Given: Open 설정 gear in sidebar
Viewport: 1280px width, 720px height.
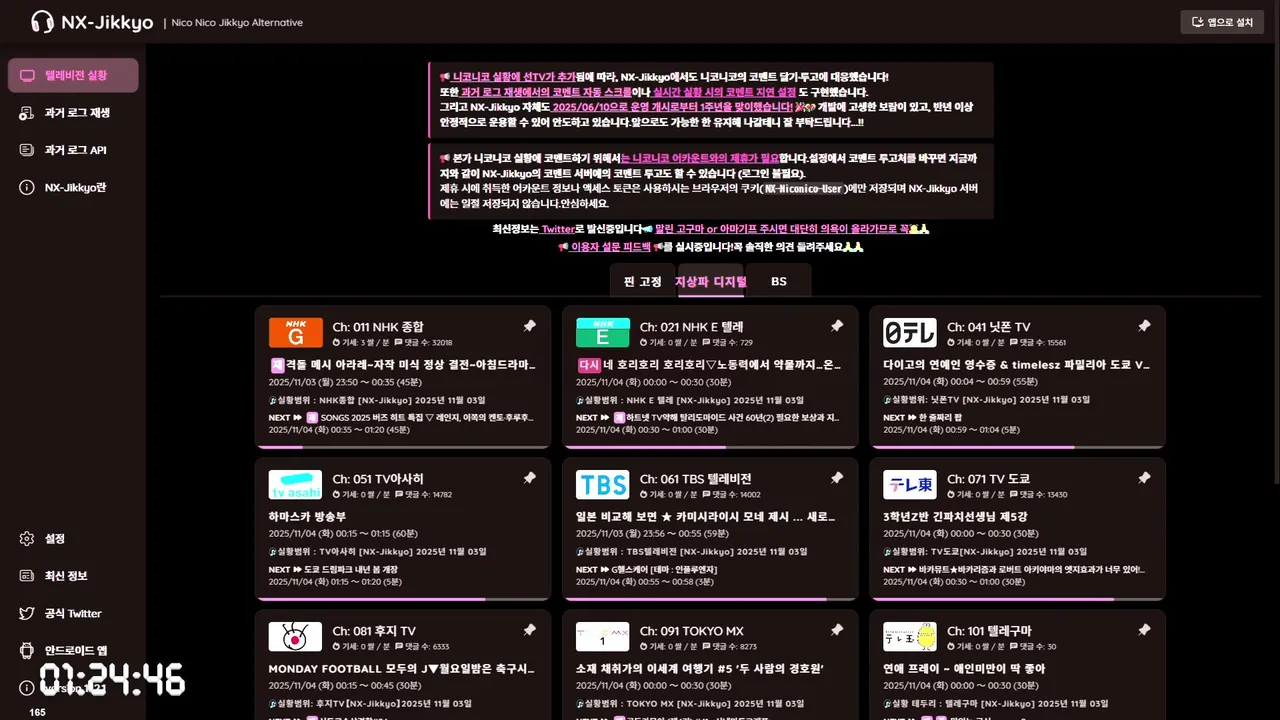Looking at the screenshot, I should point(73,539).
